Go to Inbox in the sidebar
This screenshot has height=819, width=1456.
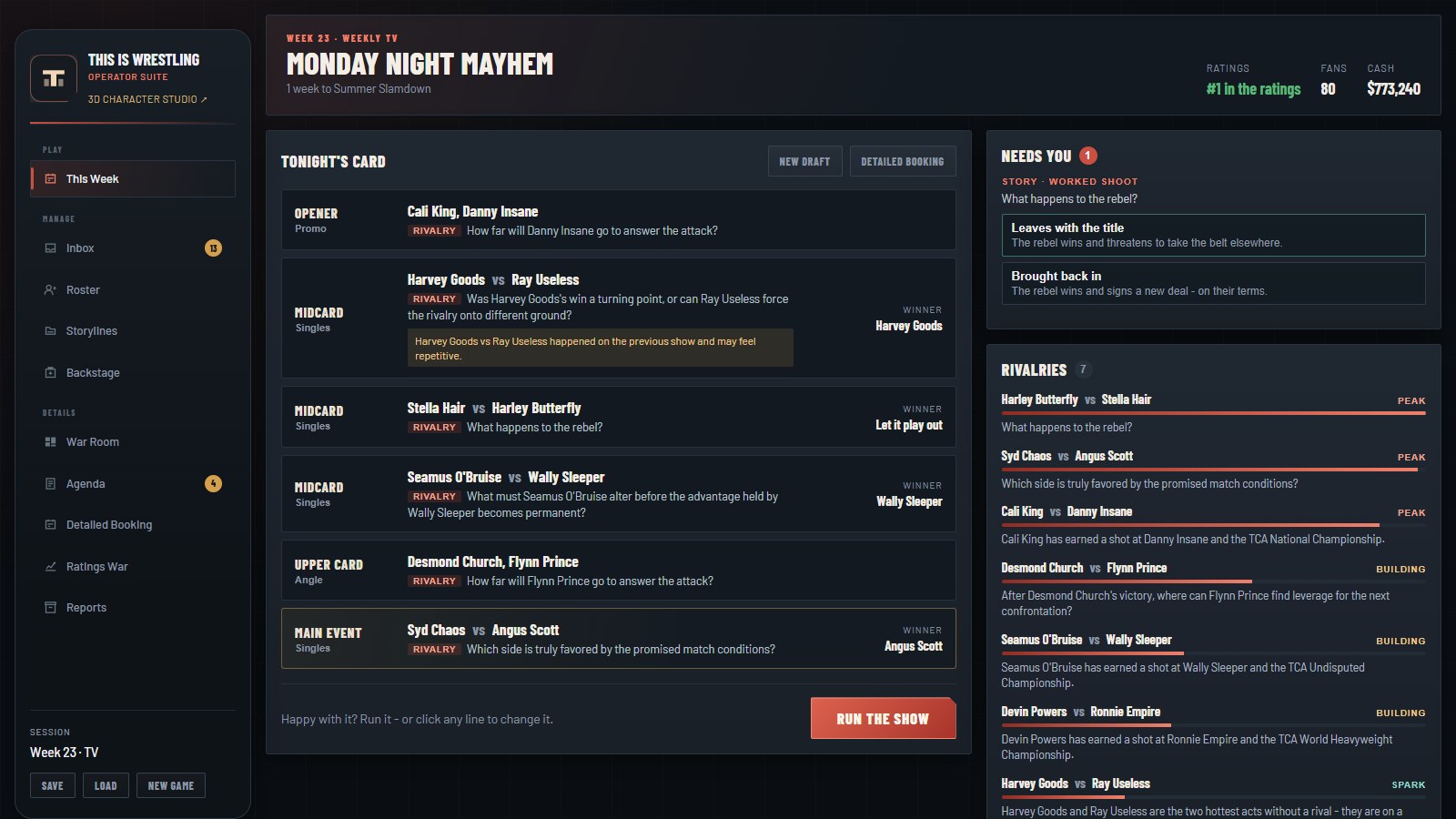[133, 248]
